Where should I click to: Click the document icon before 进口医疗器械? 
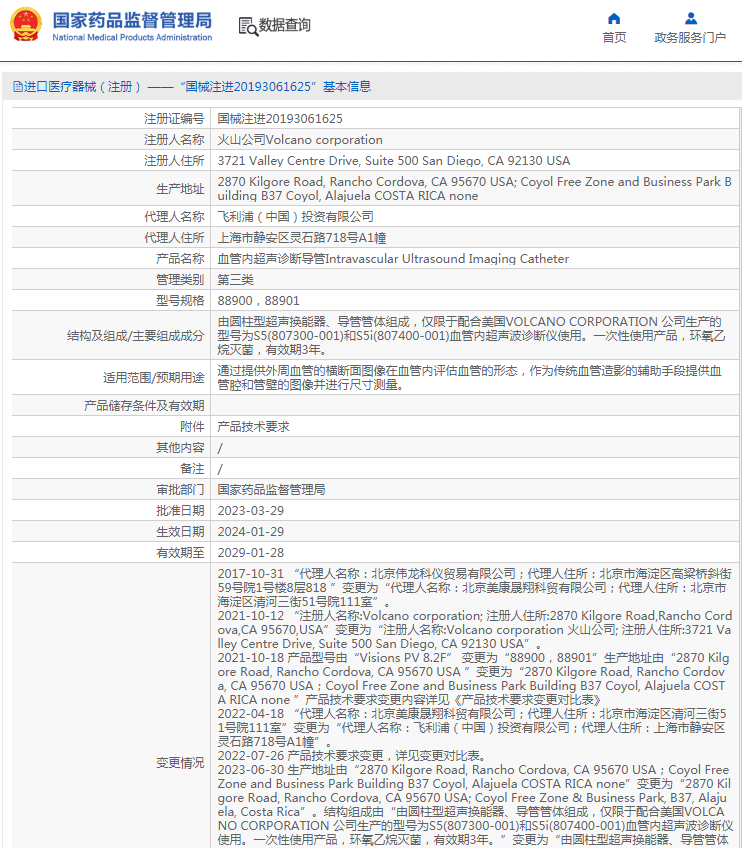18,87
